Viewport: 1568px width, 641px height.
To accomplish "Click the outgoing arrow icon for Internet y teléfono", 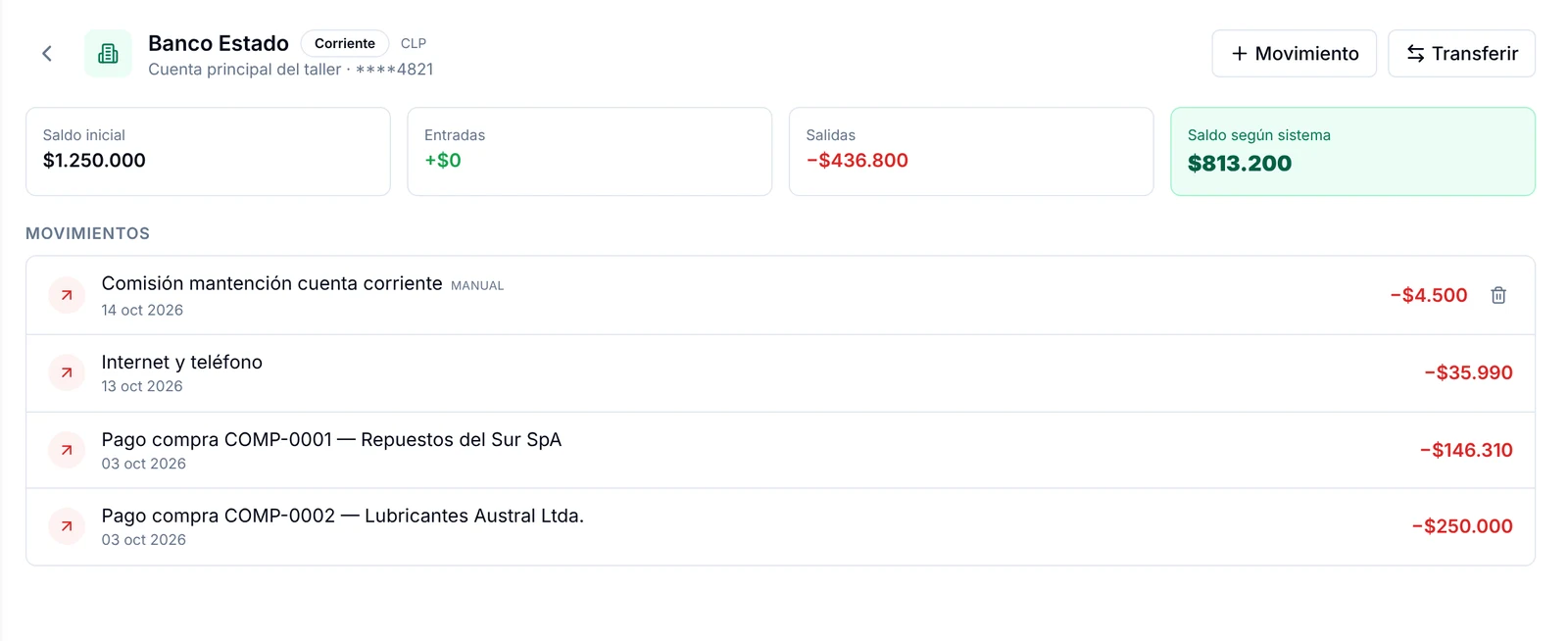I will (67, 372).
